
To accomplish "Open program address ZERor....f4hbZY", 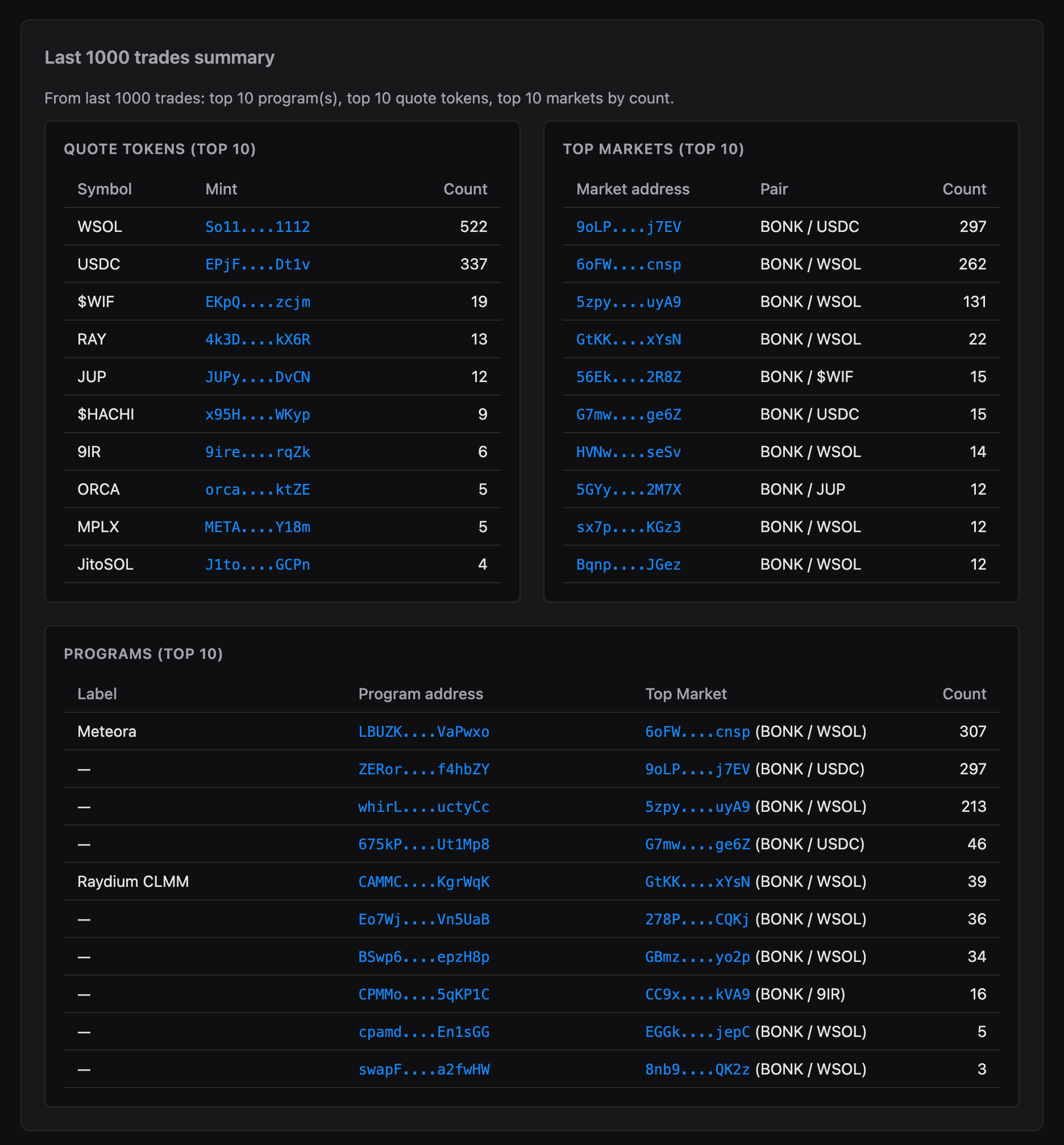I will click(x=424, y=769).
